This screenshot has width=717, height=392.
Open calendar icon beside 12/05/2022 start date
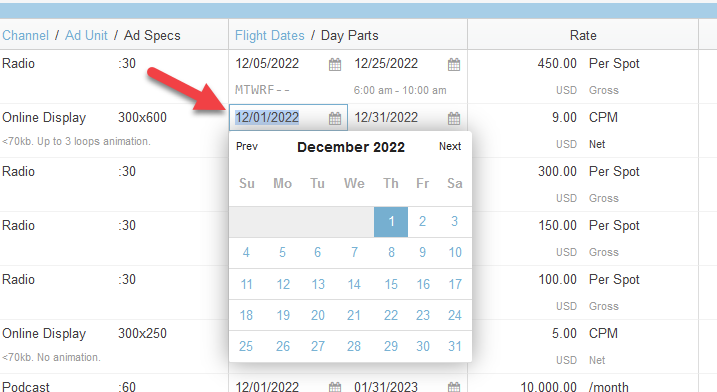click(x=335, y=64)
